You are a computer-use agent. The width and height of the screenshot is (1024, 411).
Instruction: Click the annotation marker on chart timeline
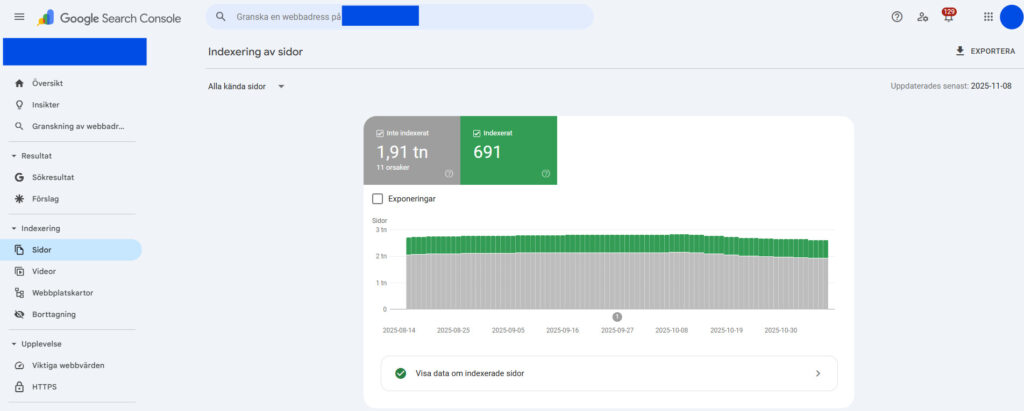click(617, 317)
